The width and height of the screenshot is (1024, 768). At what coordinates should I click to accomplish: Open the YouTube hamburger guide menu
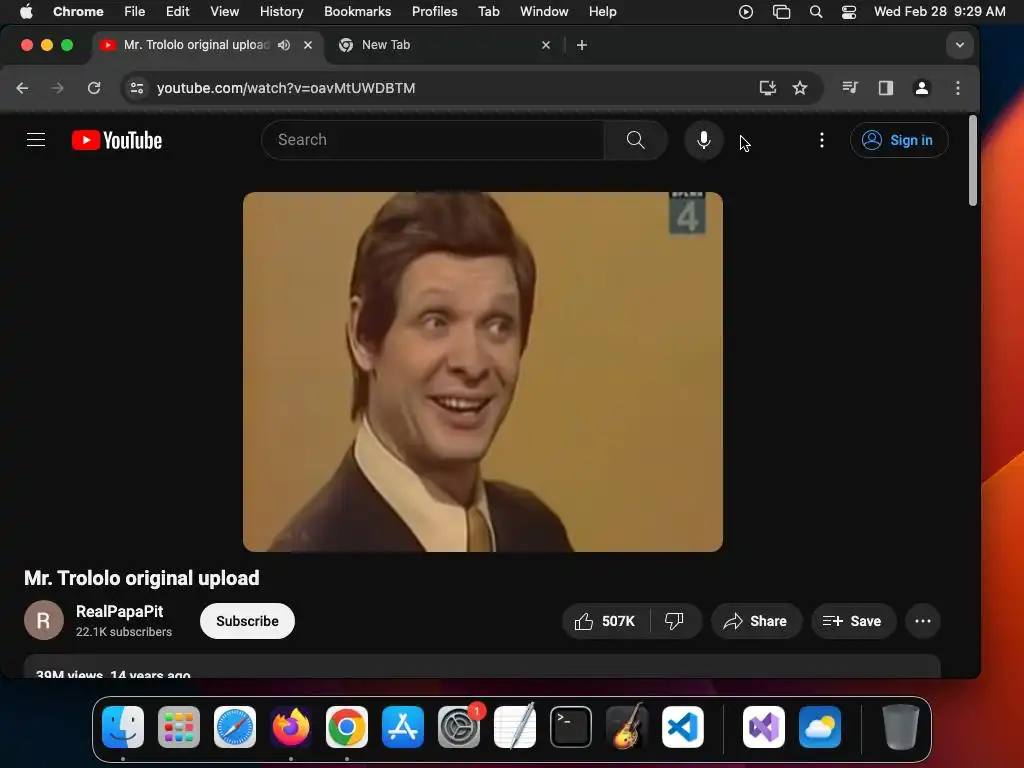36,140
